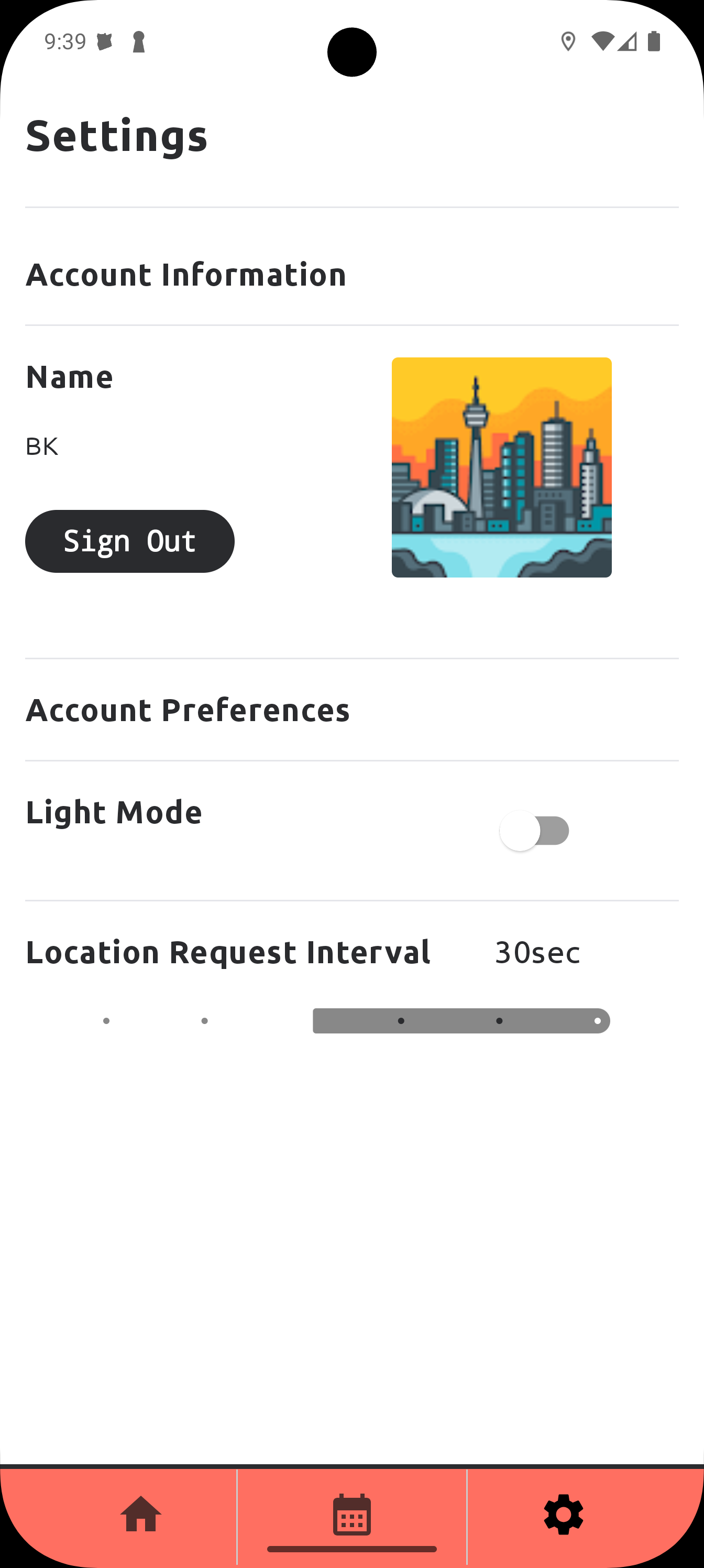Image resolution: width=704 pixels, height=1568 pixels.
Task: Tap the 9:39 clock in status bar
Action: tap(65, 42)
